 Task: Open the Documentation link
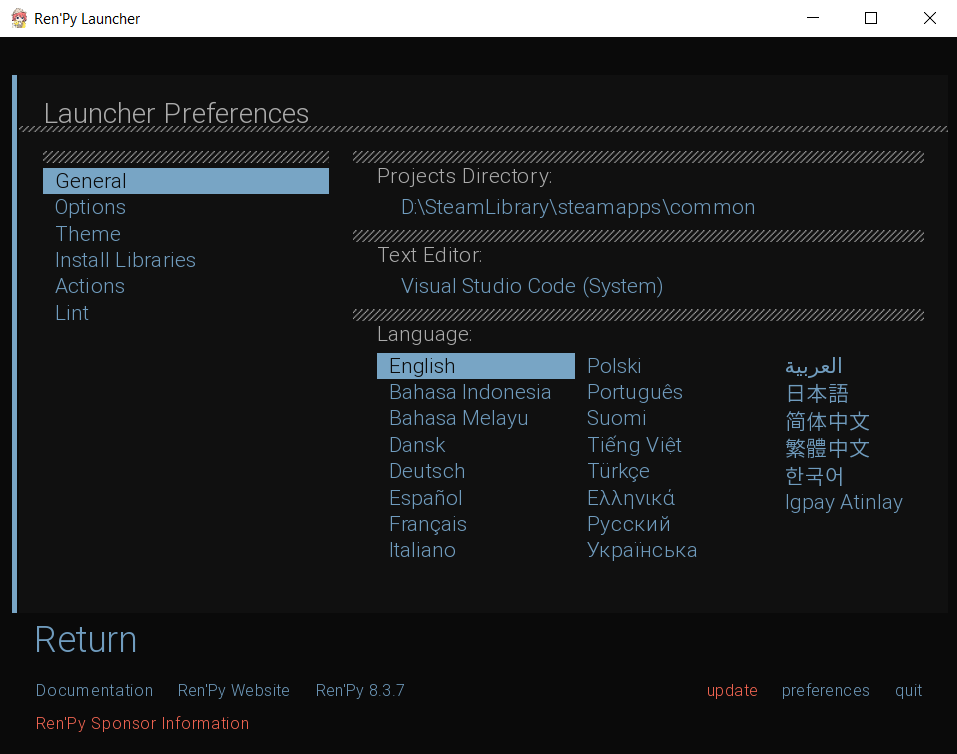[x=94, y=691]
